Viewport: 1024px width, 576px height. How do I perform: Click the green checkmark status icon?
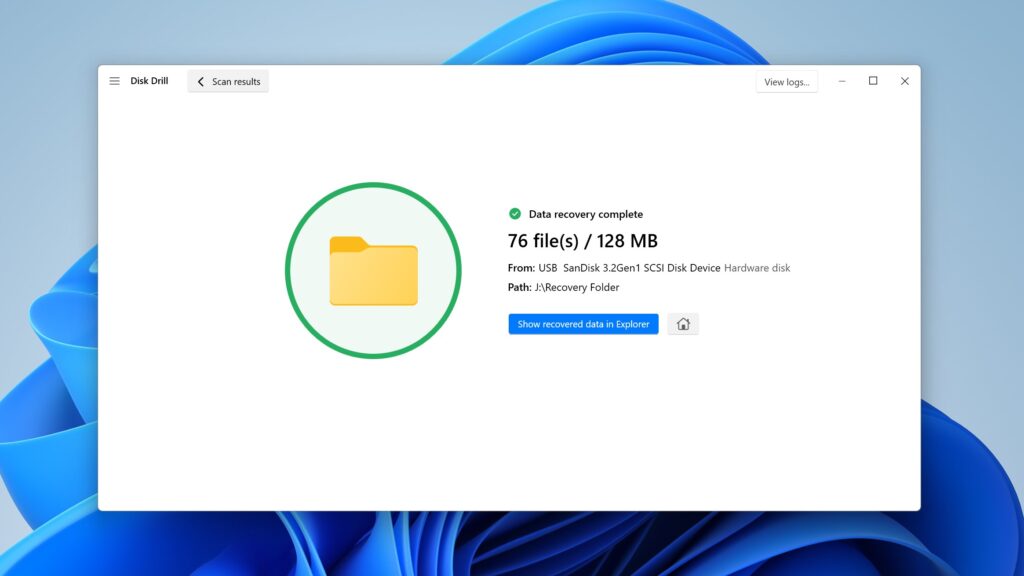(515, 214)
